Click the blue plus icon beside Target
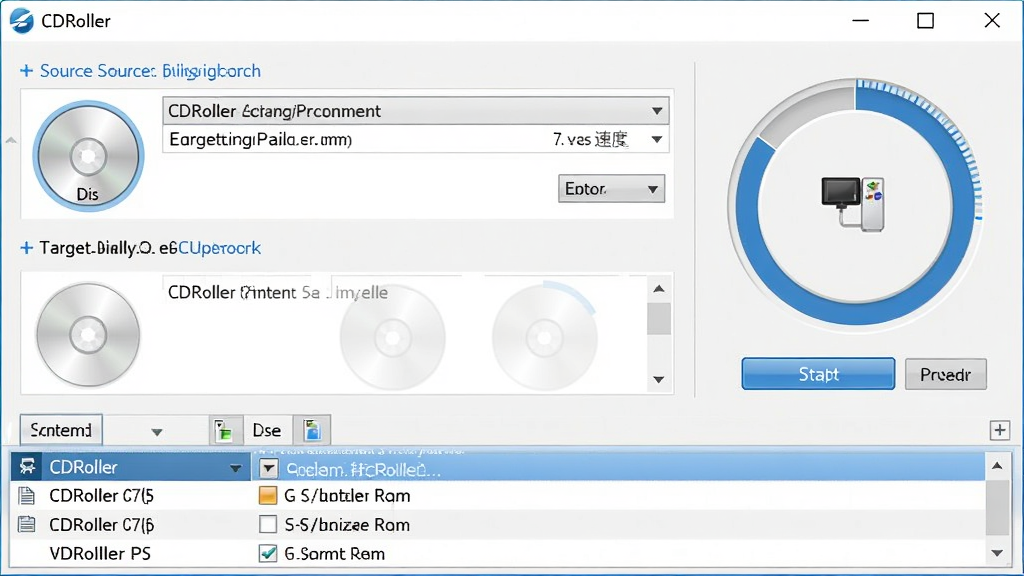The image size is (1024, 576). click(x=26, y=248)
